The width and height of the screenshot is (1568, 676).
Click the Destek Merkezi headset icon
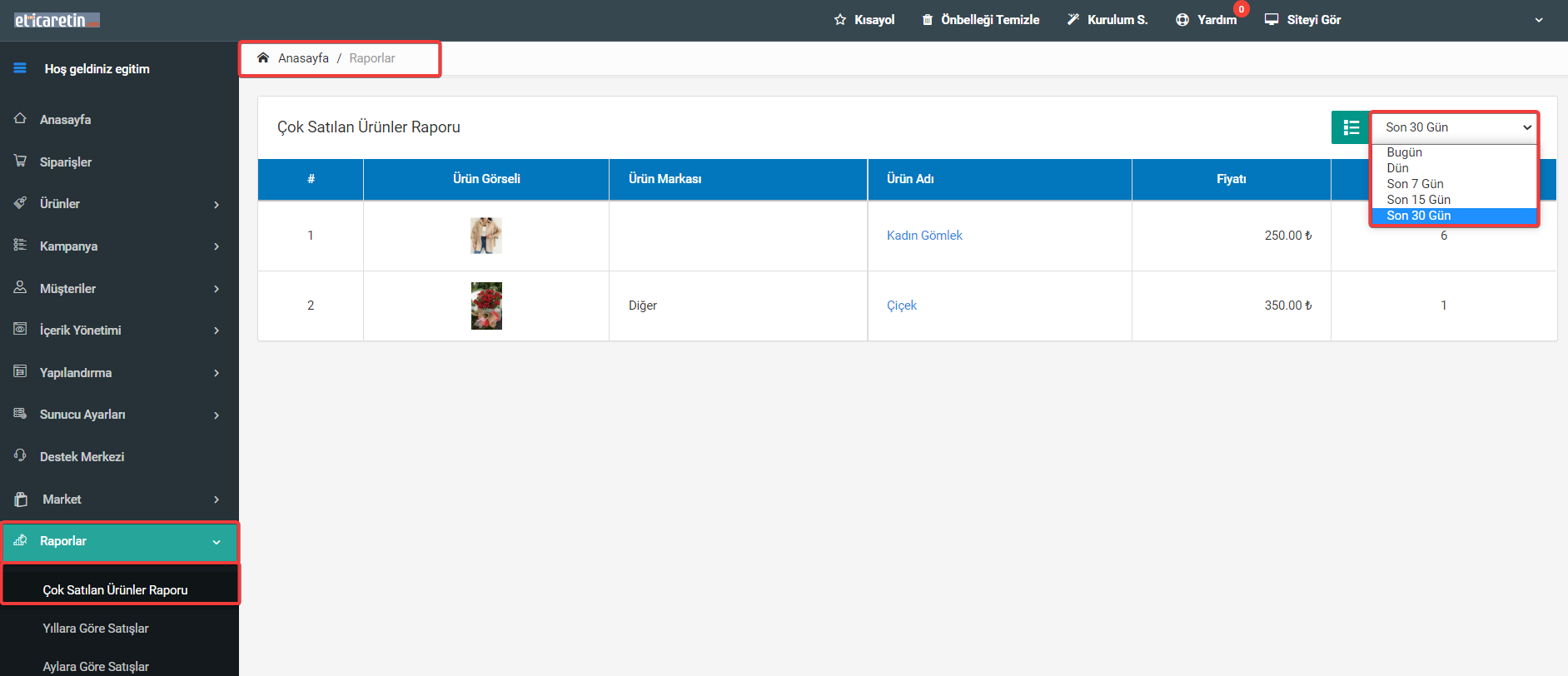point(20,455)
